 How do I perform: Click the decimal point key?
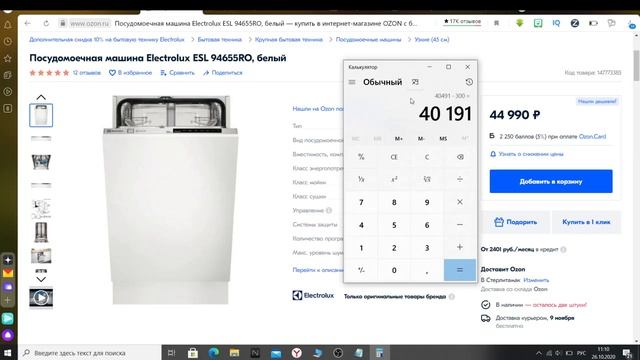pyautogui.click(x=427, y=270)
